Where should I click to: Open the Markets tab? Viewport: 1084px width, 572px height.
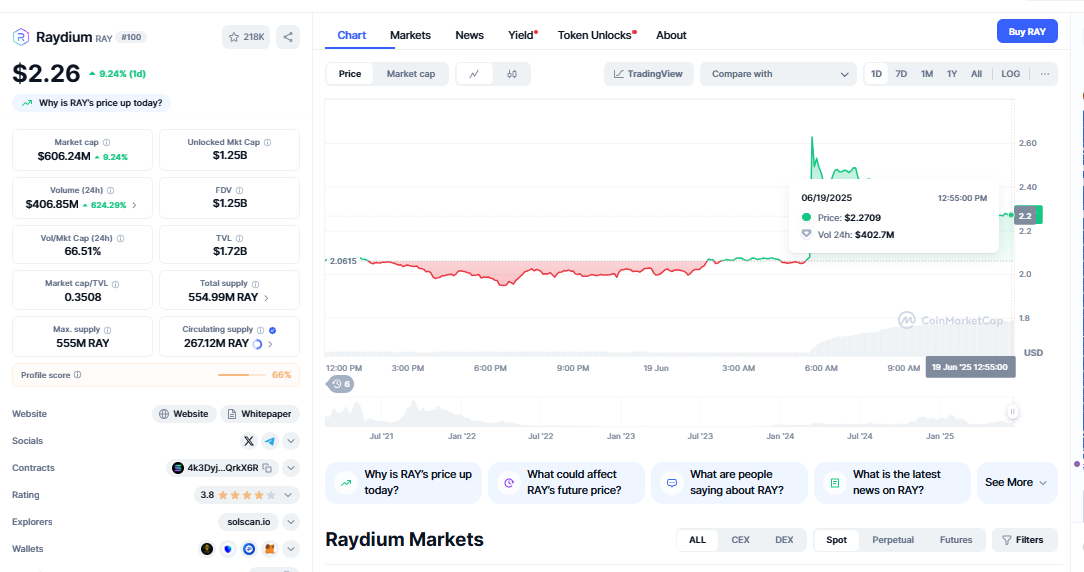point(410,35)
